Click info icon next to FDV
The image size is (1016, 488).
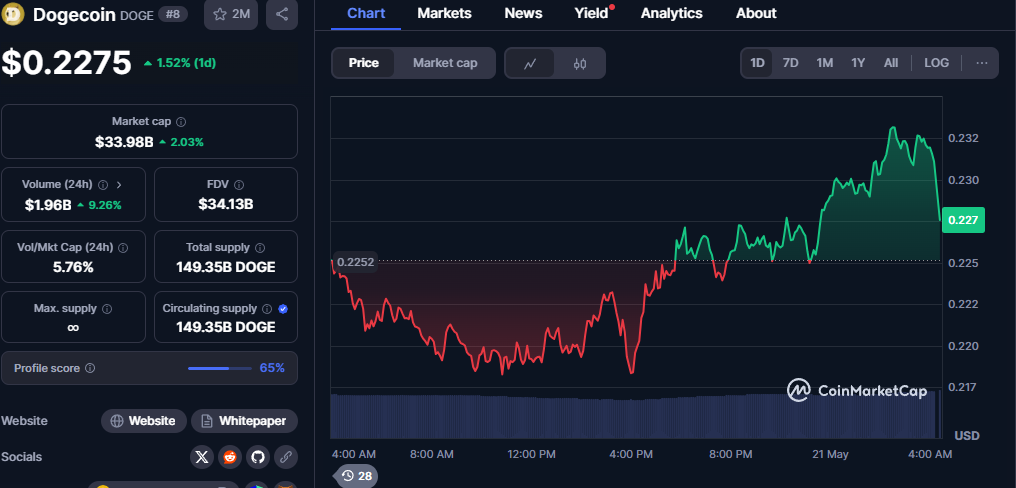tap(238, 185)
